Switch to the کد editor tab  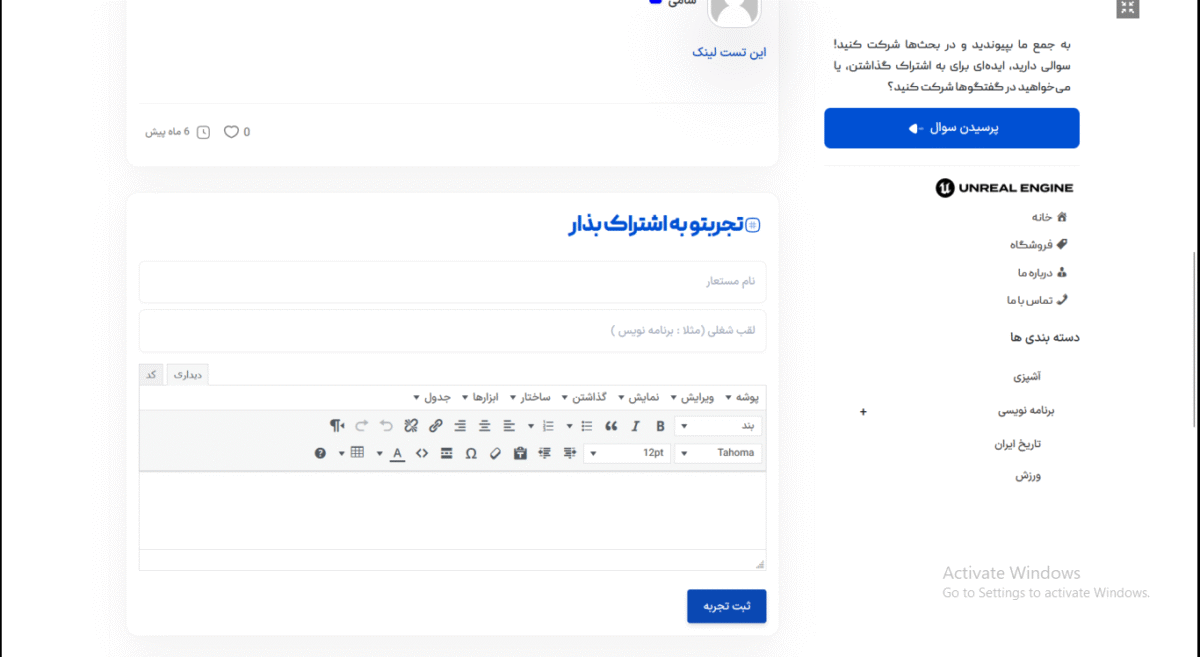click(152, 374)
